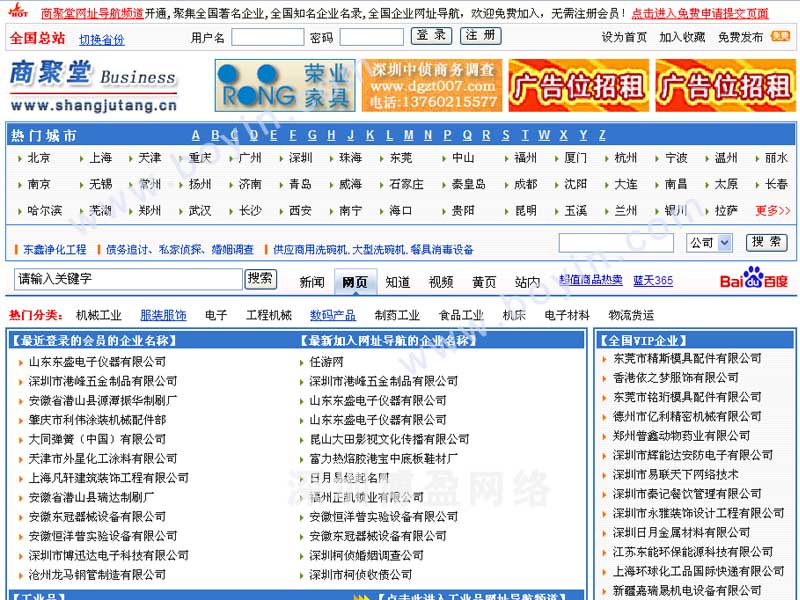Open the 荣业家具 banner ad
The width and height of the screenshot is (800, 600).
click(x=285, y=85)
